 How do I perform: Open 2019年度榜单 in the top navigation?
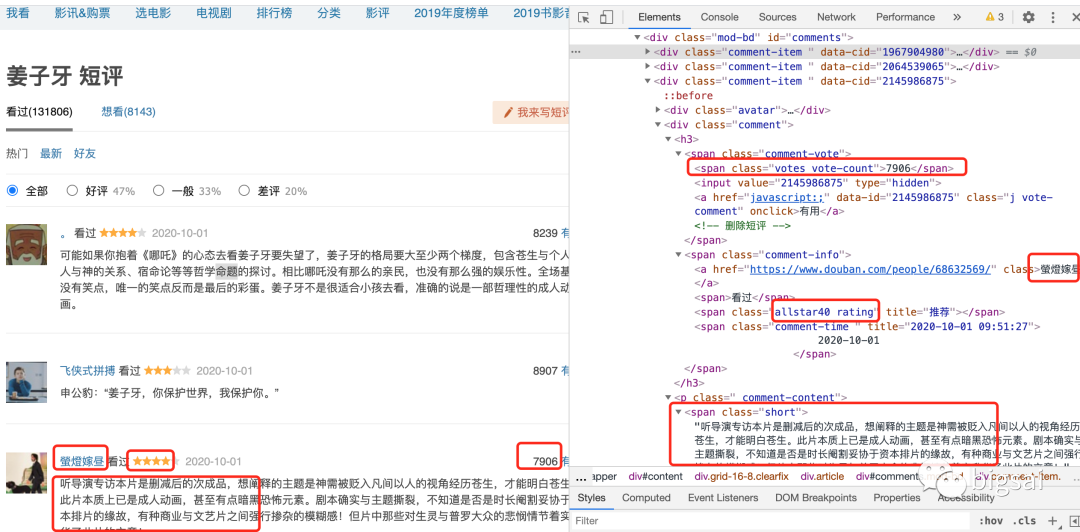450,13
